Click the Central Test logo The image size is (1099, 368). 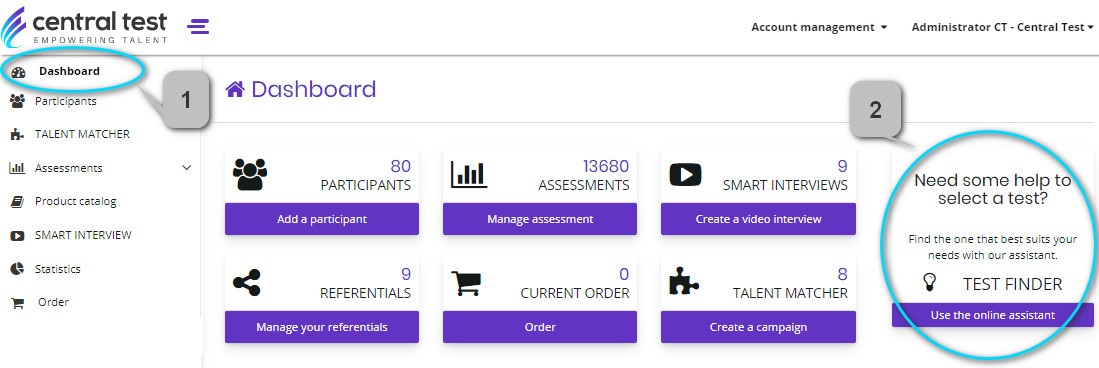[85, 25]
